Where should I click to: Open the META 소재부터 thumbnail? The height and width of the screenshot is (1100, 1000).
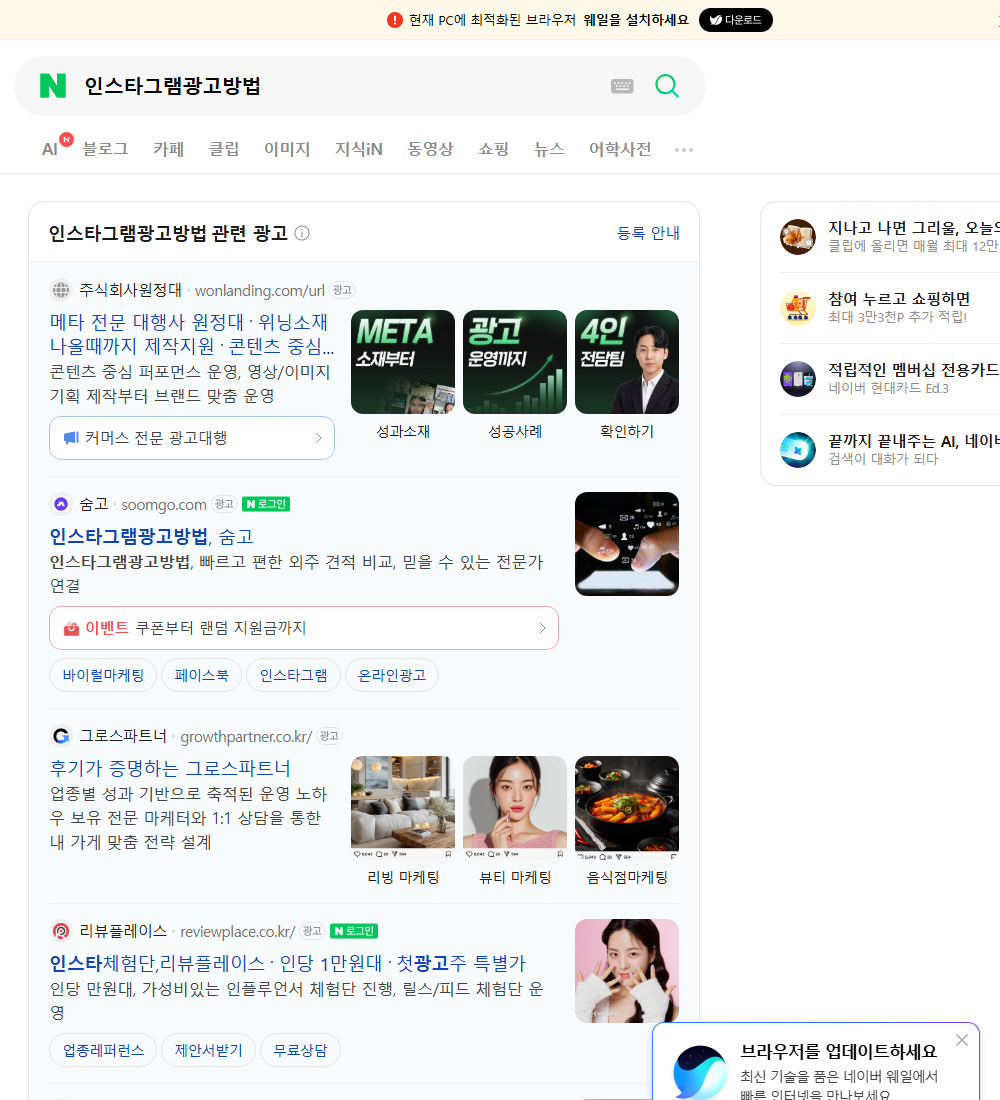(403, 362)
